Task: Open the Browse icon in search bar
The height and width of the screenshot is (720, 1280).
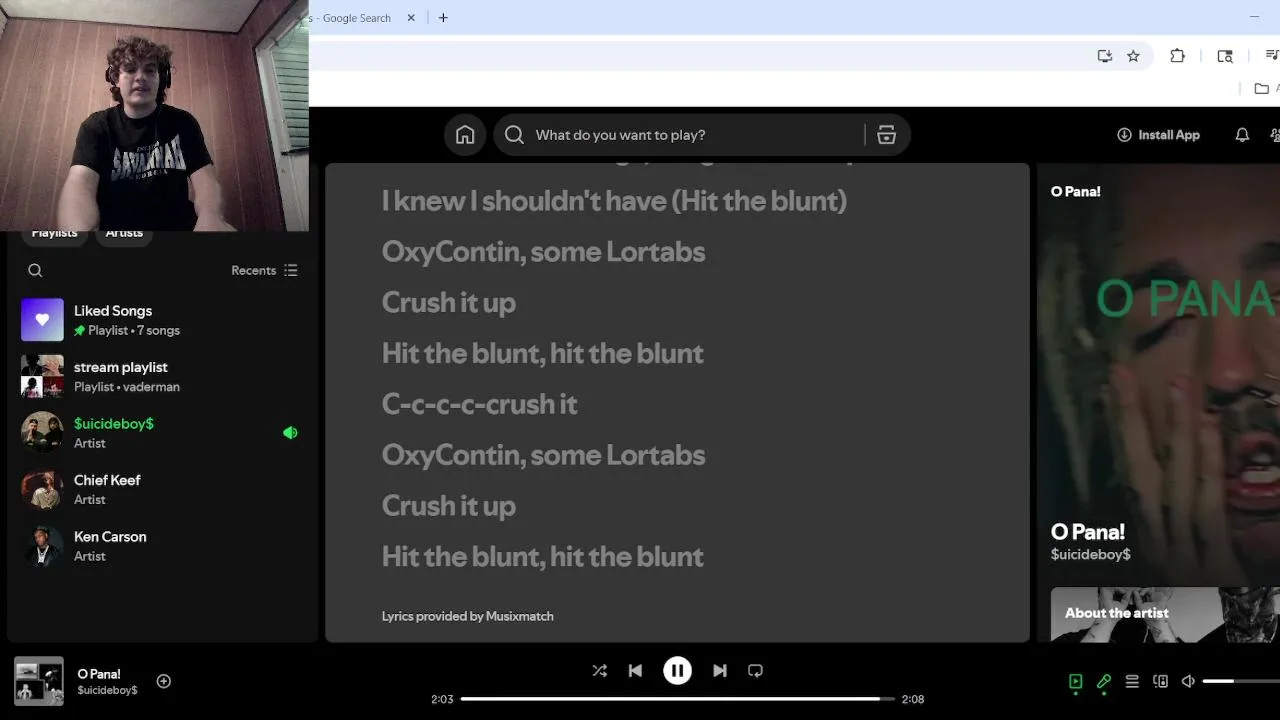Action: (886, 135)
